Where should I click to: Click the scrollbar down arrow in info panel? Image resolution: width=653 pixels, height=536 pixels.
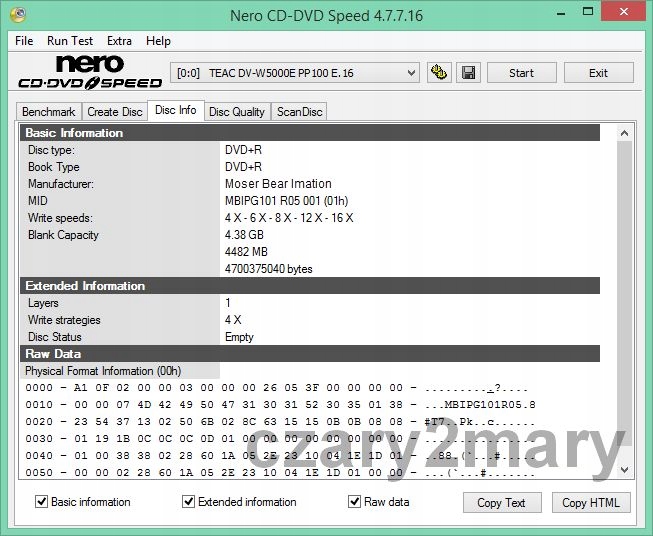(x=625, y=469)
